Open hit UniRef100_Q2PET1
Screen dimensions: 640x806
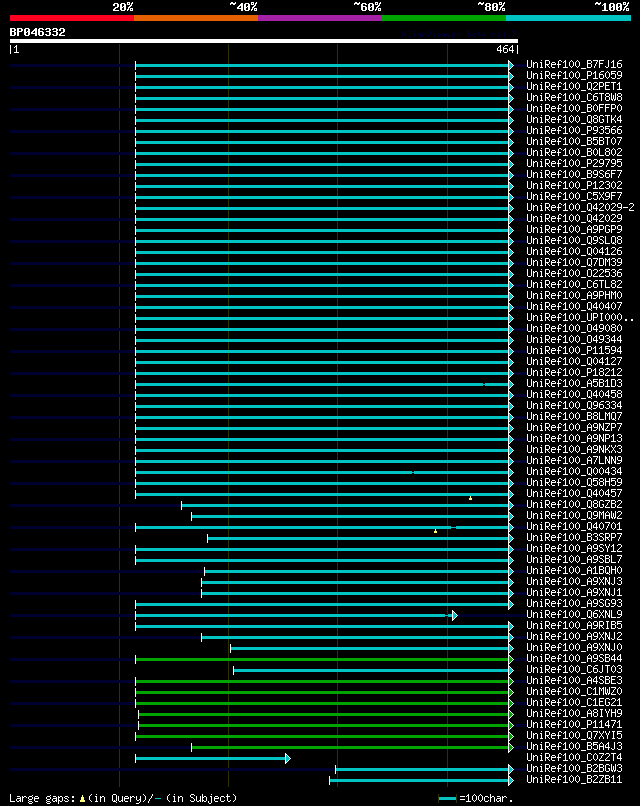coord(574,86)
